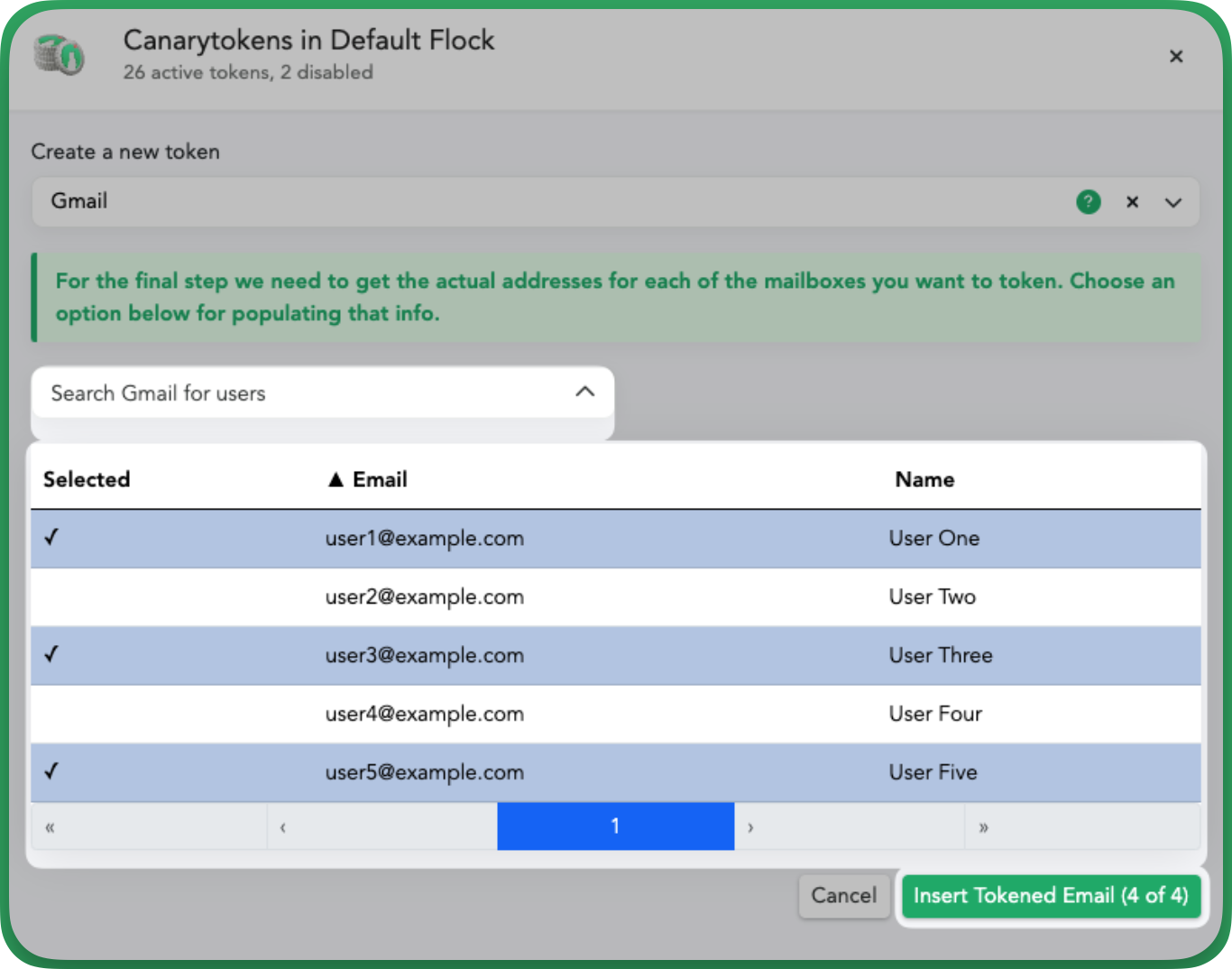Viewport: 1232px width, 969px height.
Task: Click the user1@example.com email cell
Action: pyautogui.click(x=425, y=539)
